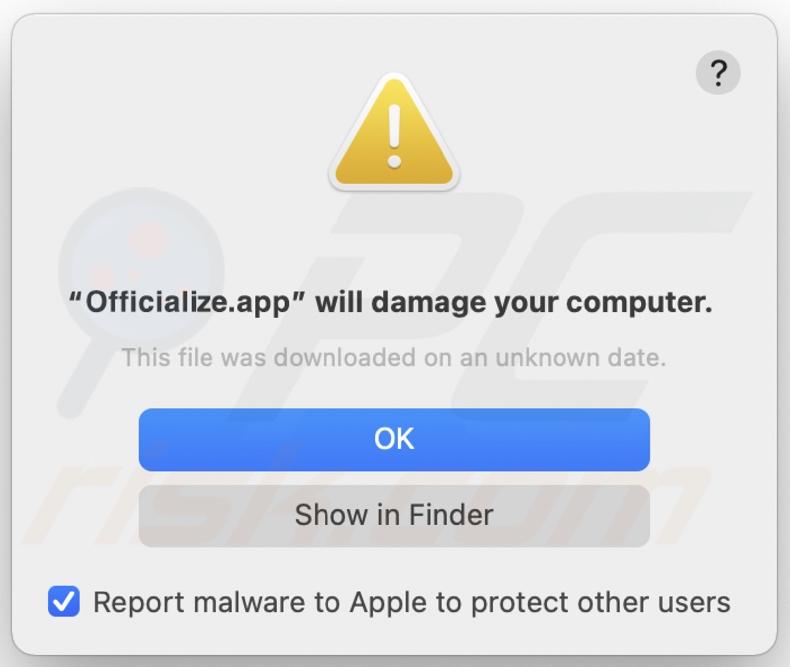The height and width of the screenshot is (667, 790).
Task: Click the "Officialize.app" name in the headline
Action: click(186, 303)
